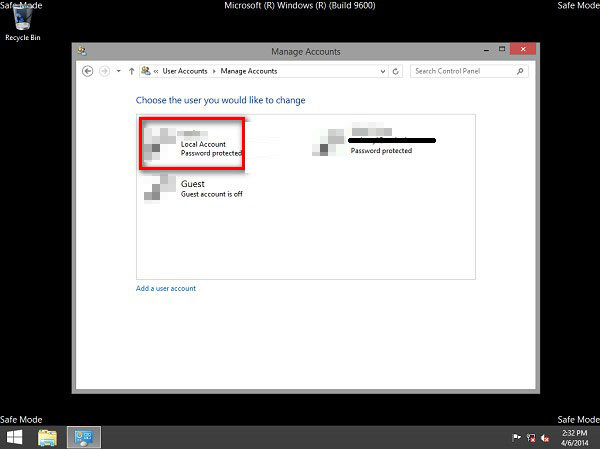Screen dimensions: 600x449
Task: Open the Windows Start button
Action: 15,437
